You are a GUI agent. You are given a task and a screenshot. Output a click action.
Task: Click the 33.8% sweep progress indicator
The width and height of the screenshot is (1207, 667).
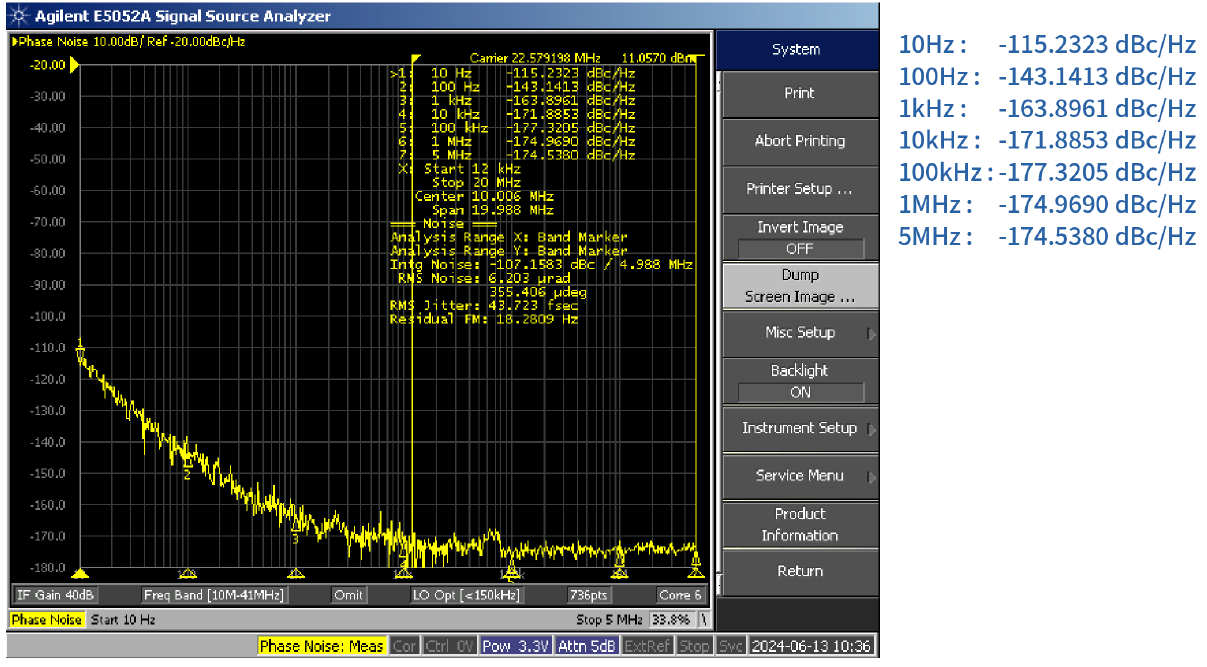coord(669,620)
